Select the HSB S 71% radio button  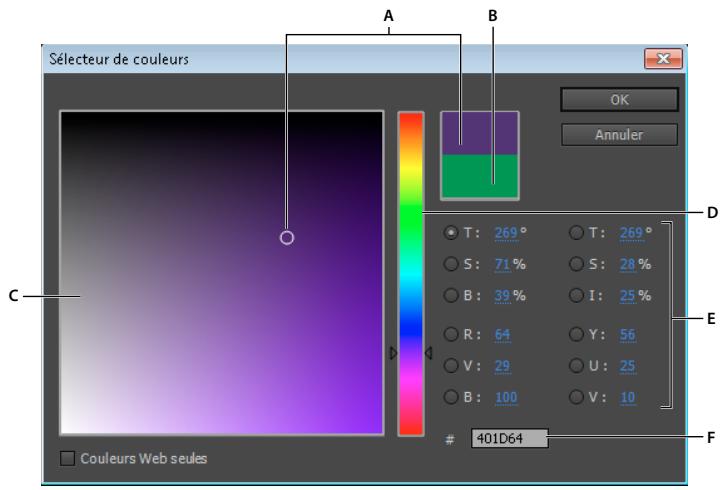tap(451, 264)
